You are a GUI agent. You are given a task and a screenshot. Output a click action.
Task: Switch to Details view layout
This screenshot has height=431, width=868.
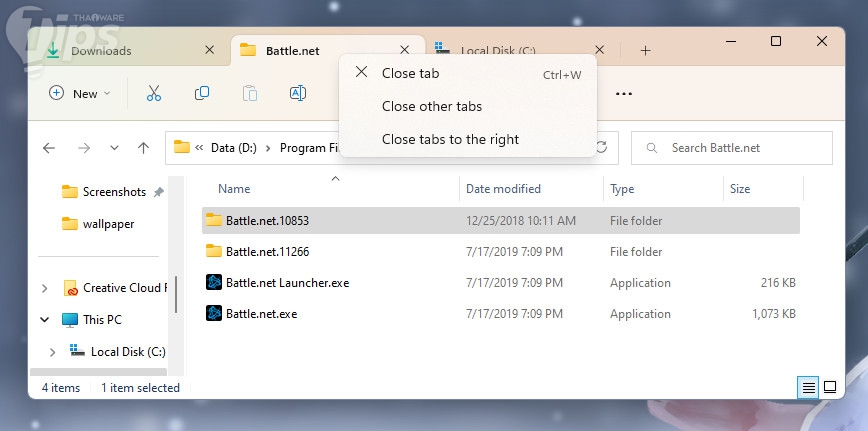coord(807,387)
